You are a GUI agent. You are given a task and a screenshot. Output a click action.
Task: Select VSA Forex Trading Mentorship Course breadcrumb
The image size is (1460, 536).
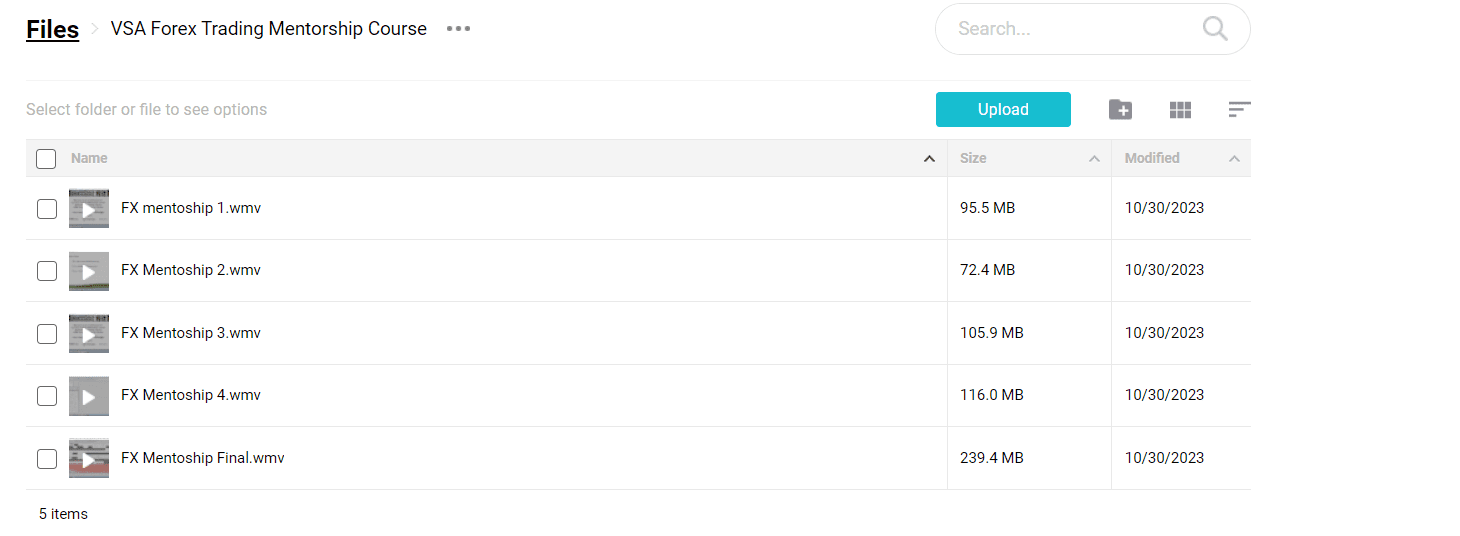click(x=269, y=29)
